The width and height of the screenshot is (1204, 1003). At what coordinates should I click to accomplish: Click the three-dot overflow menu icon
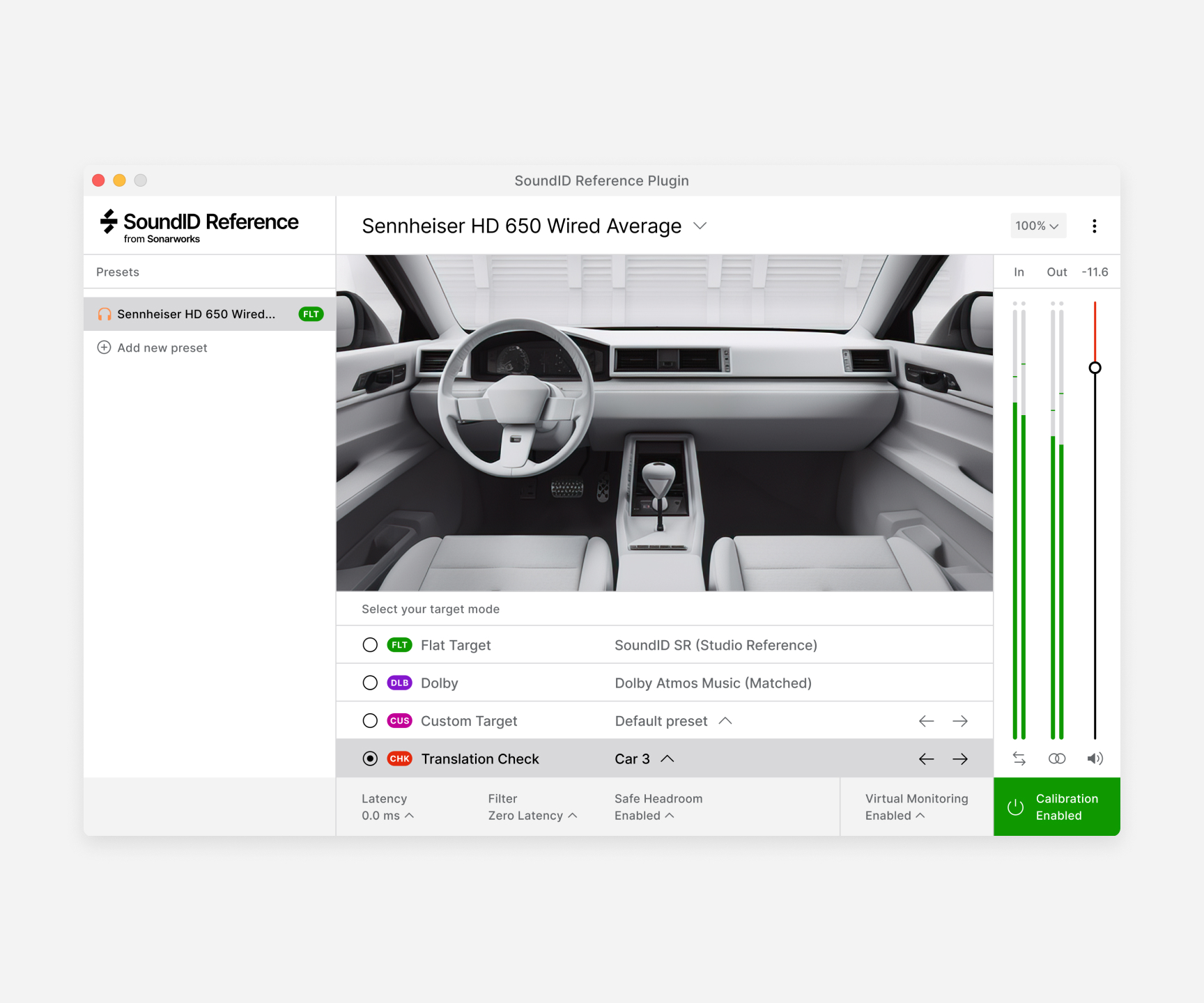(x=1095, y=226)
